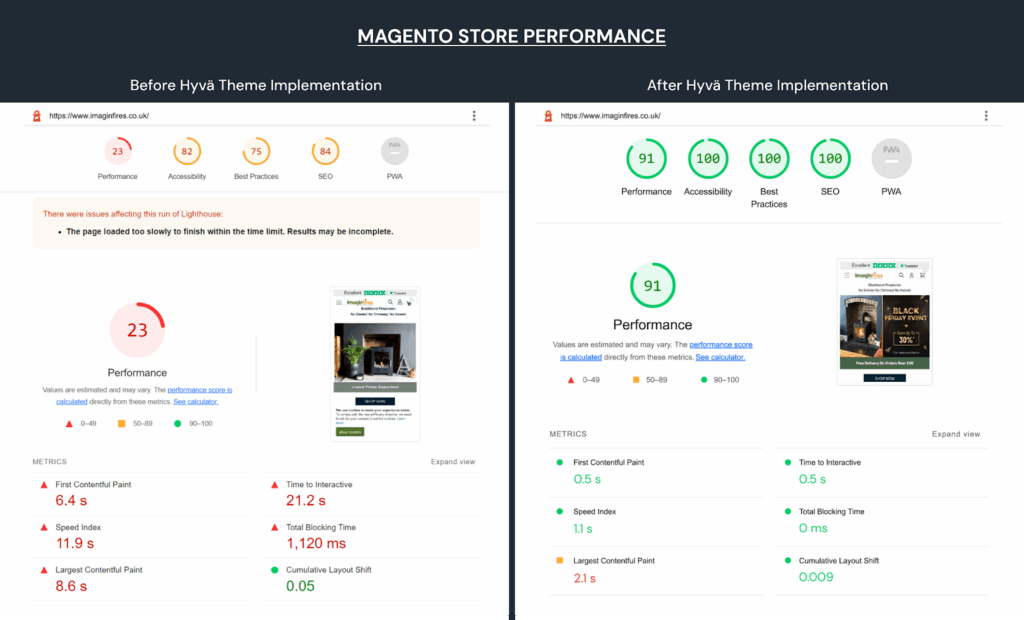Select the SEO gauge scoring 100
The width and height of the screenshot is (1024, 620).
click(830, 159)
